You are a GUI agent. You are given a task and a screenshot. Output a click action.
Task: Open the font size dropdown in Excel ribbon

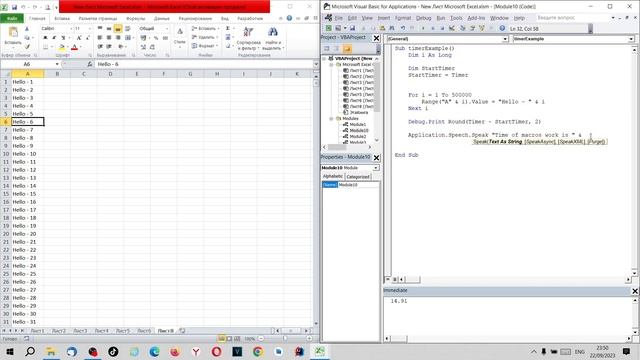pos(89,28)
